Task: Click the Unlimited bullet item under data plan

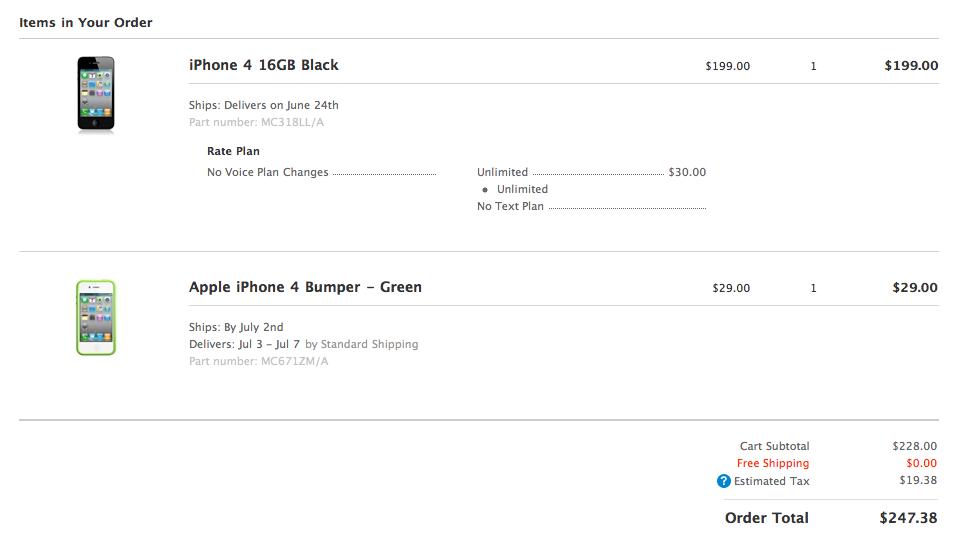Action: (522, 189)
